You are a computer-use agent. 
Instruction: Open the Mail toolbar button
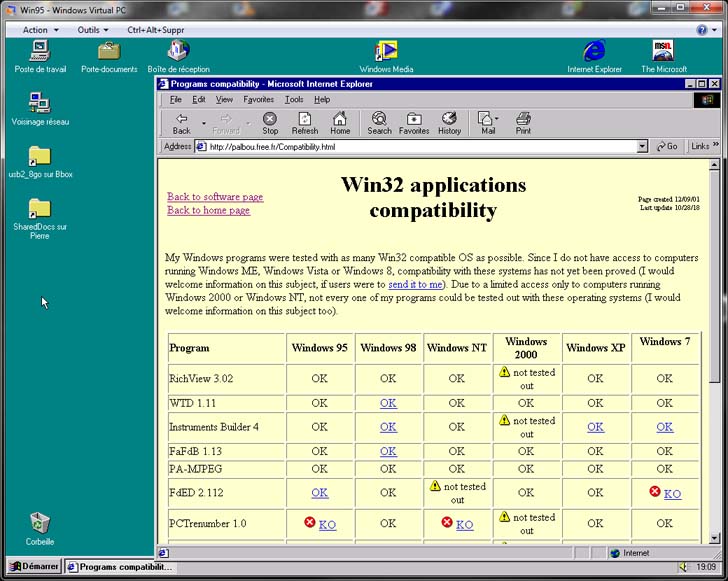click(x=485, y=124)
